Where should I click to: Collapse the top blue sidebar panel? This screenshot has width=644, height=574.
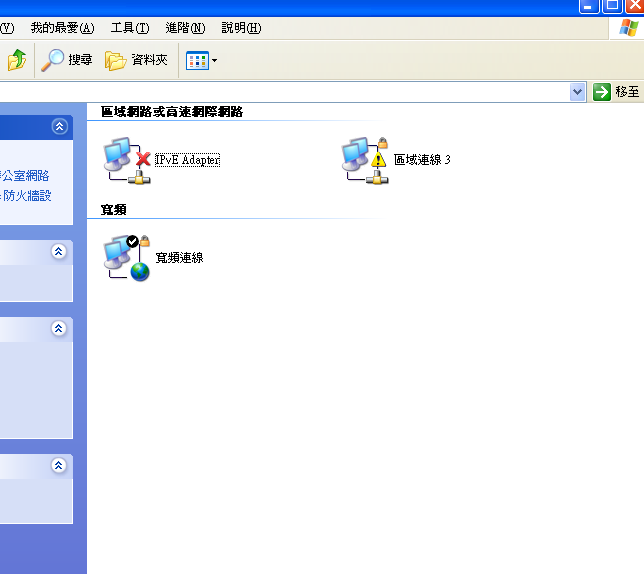[x=60, y=126]
